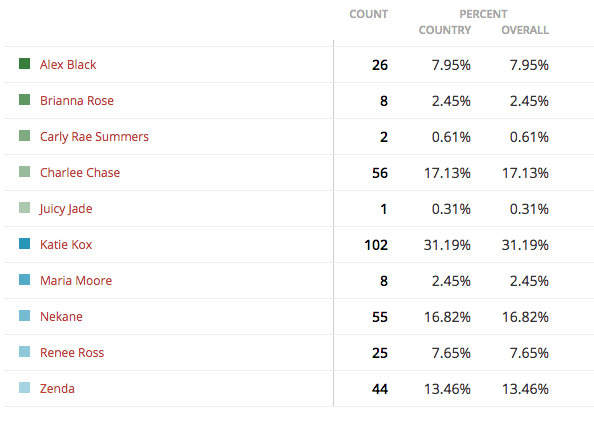This screenshot has width=594, height=433.
Task: Click the pale blue Zenda swatch
Action: pos(25,388)
